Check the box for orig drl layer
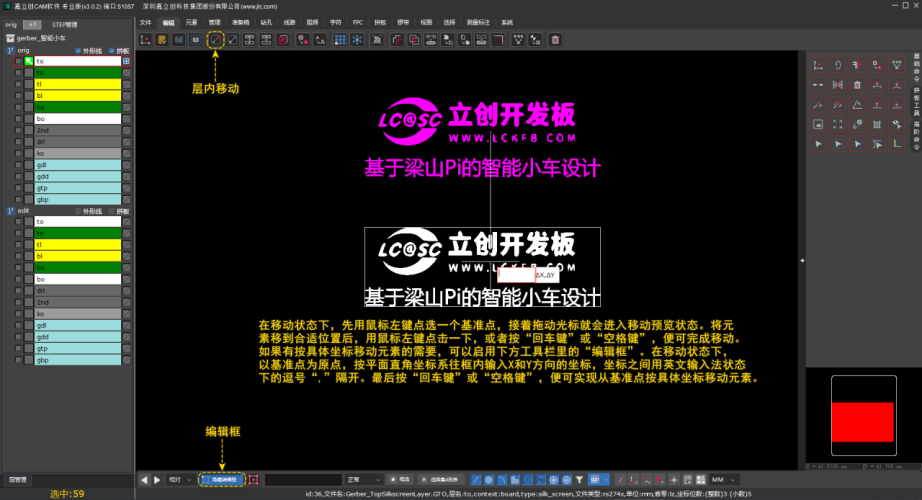Screen dimensions: 922x500 [x=18, y=142]
